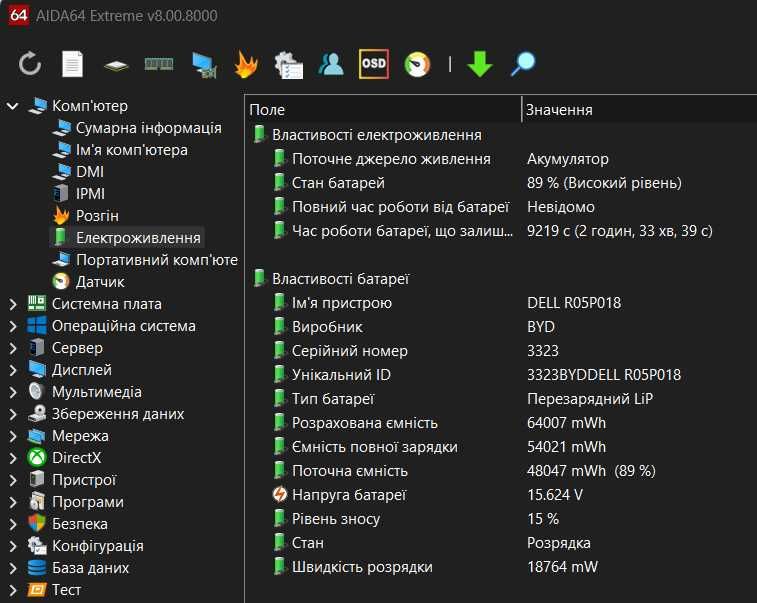Open the CPU chip toolbar icon

(x=116, y=65)
